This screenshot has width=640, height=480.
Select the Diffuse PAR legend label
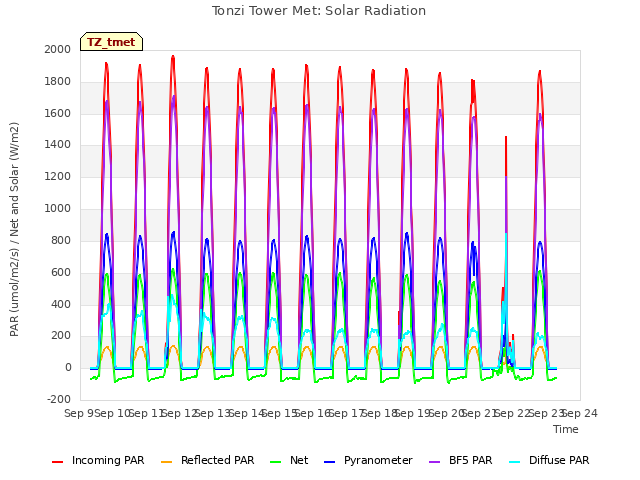(559, 460)
